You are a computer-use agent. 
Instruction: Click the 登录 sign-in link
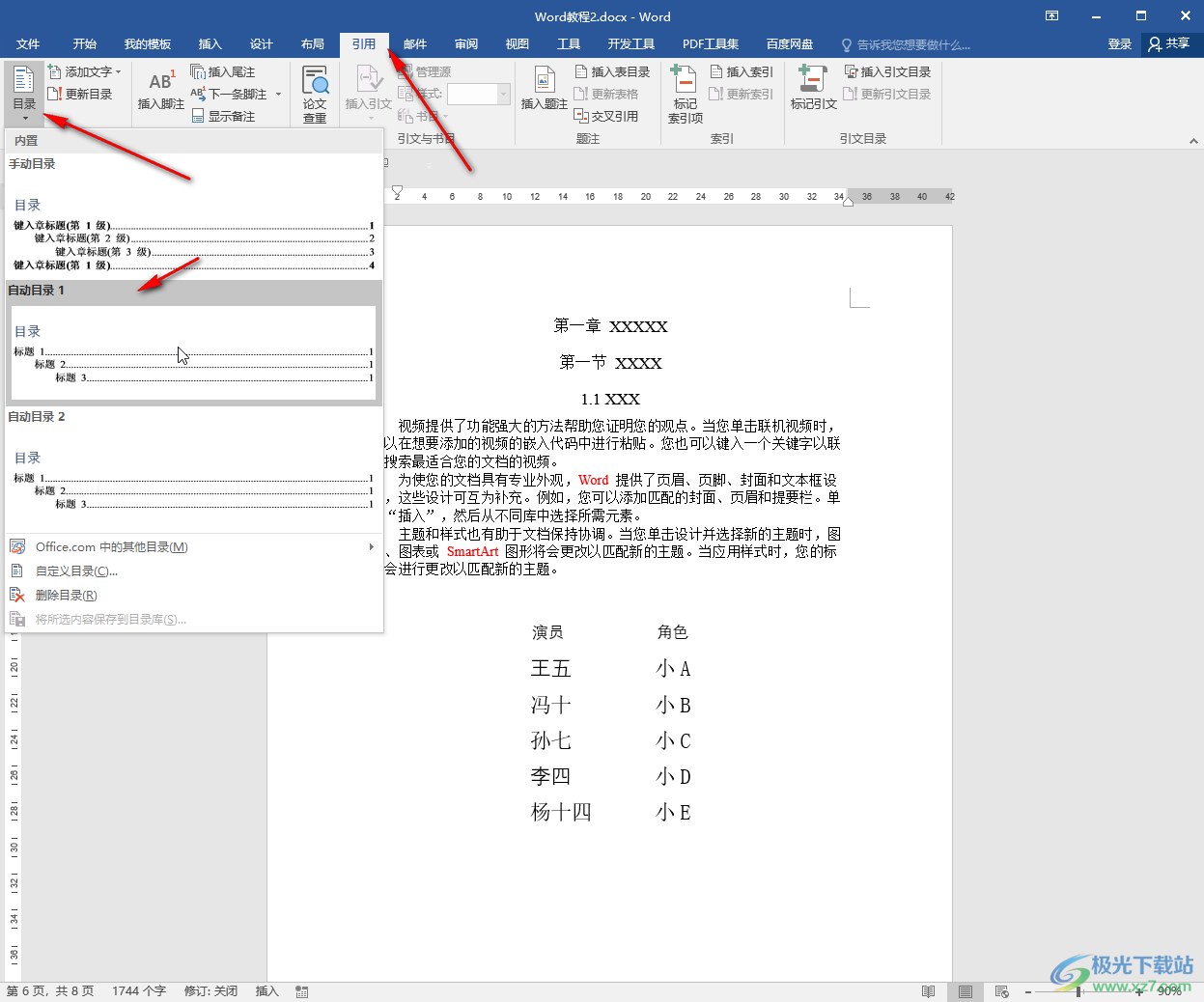click(x=1119, y=44)
